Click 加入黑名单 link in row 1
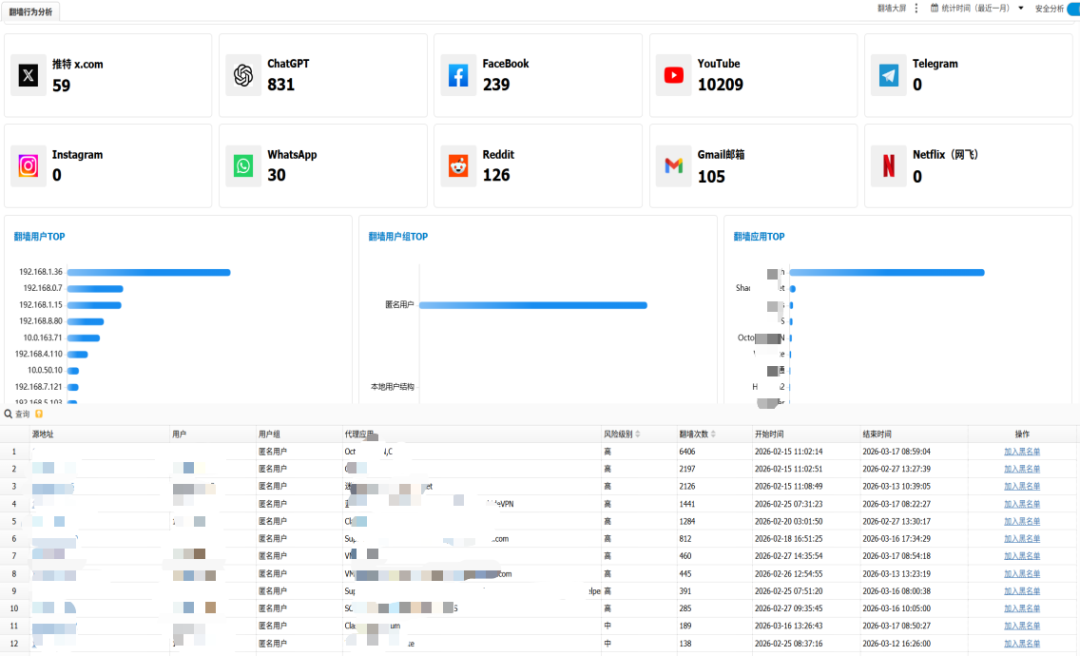This screenshot has height=656, width=1080. (x=1021, y=452)
